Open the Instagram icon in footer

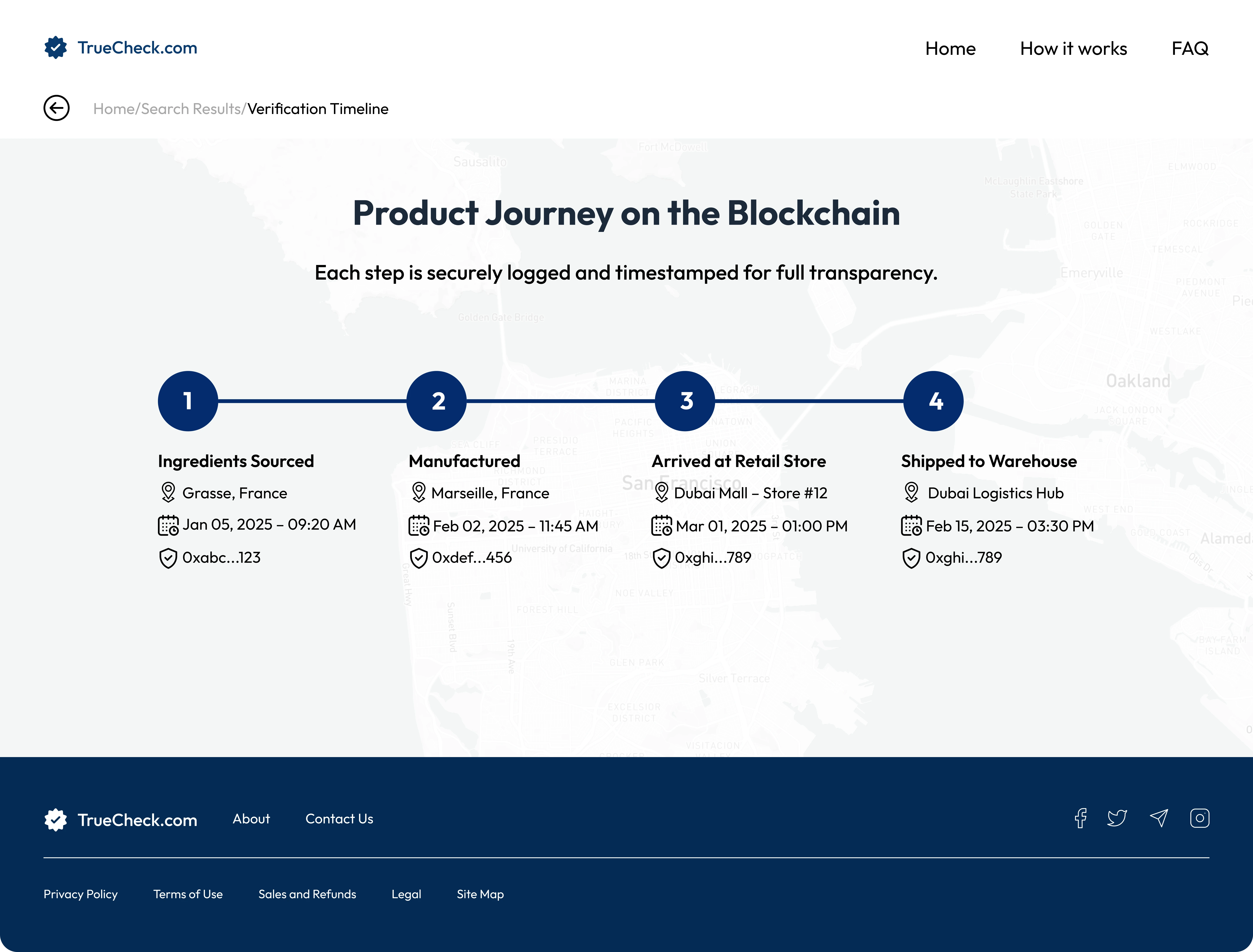[1199, 818]
